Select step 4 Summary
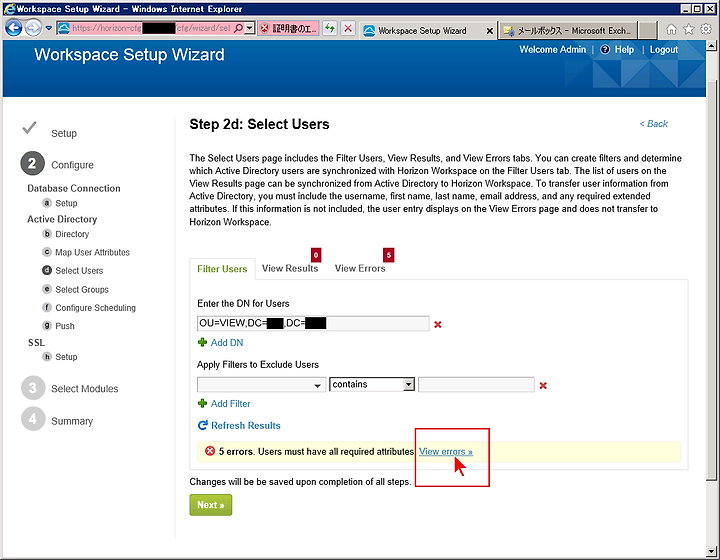 click(x=57, y=420)
